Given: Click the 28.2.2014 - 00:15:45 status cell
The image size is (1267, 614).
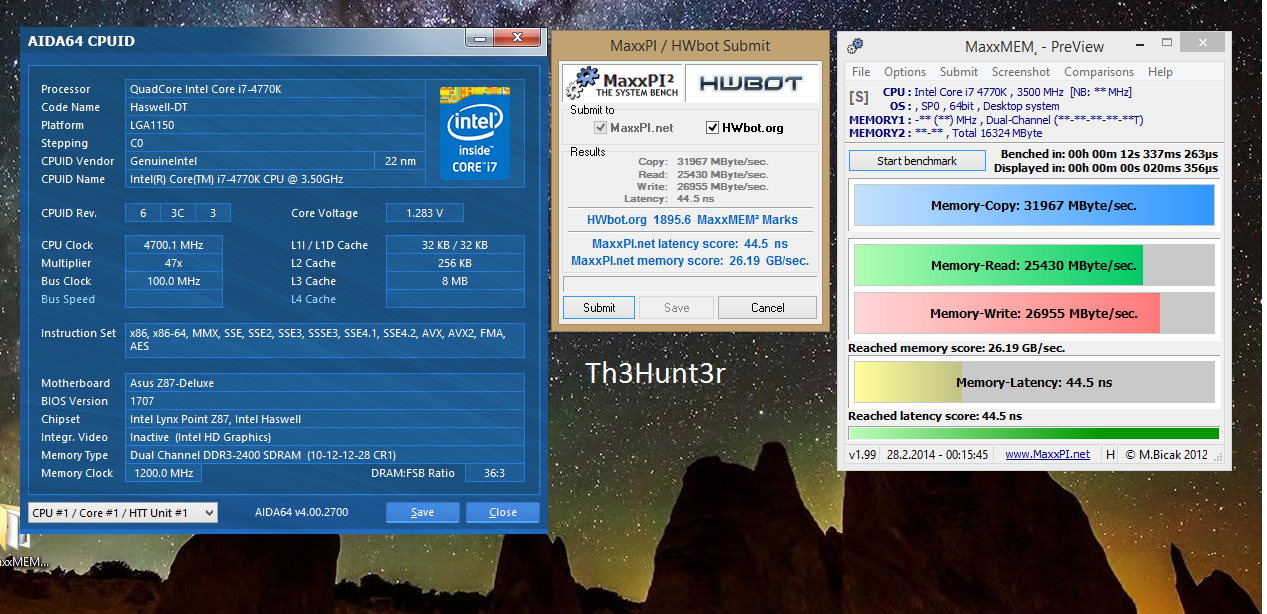Looking at the screenshot, I should point(937,454).
